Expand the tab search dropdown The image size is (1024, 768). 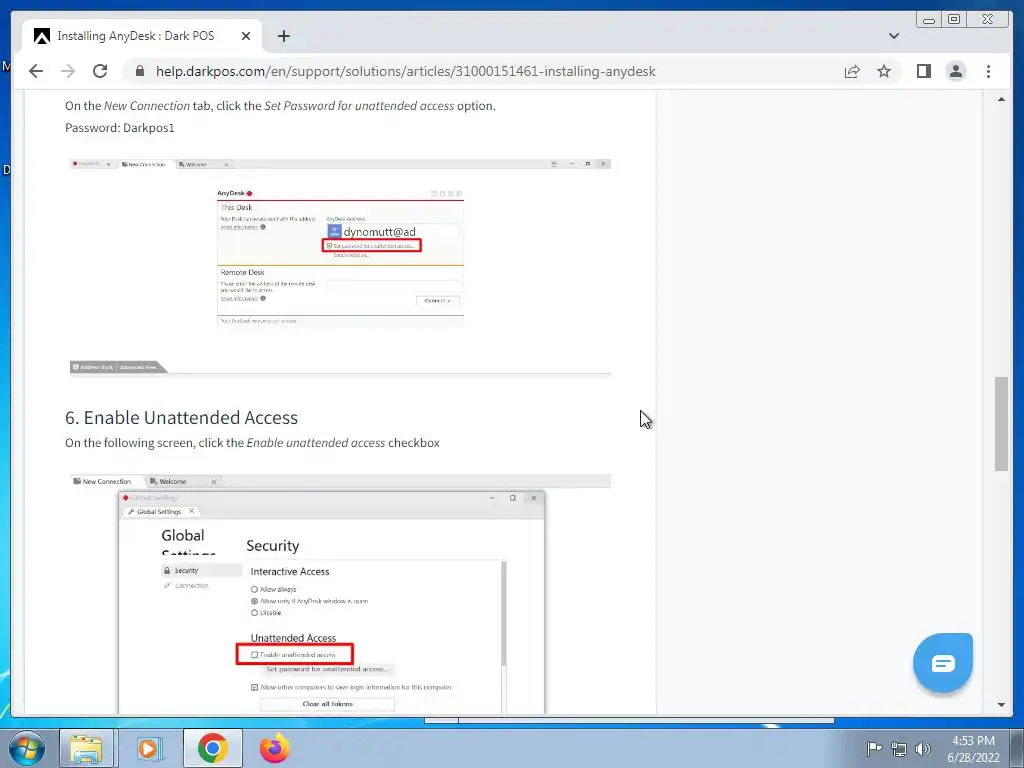click(x=894, y=36)
